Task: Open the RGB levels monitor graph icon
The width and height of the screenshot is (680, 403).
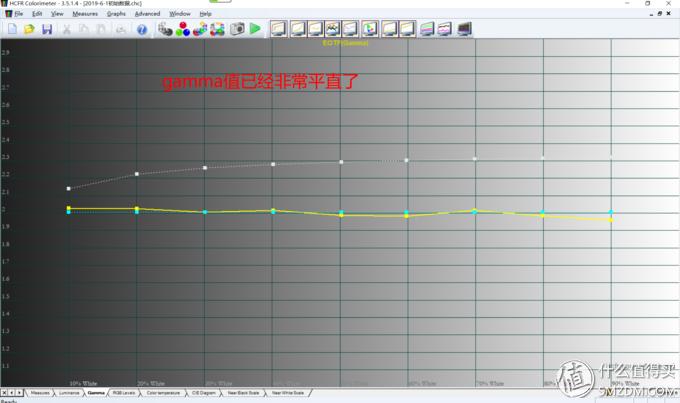Action: click(x=333, y=29)
